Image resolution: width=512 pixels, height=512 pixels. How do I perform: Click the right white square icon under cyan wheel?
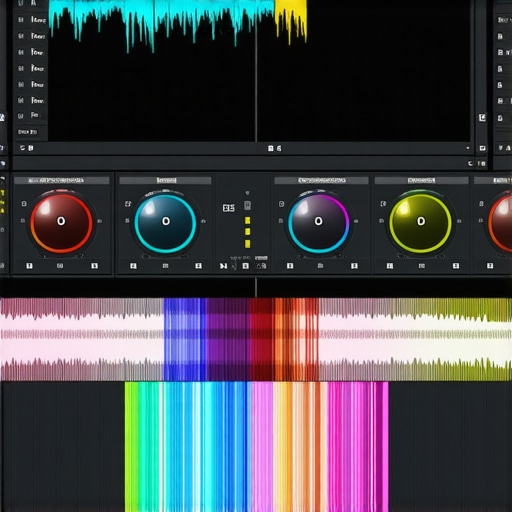[198, 266]
